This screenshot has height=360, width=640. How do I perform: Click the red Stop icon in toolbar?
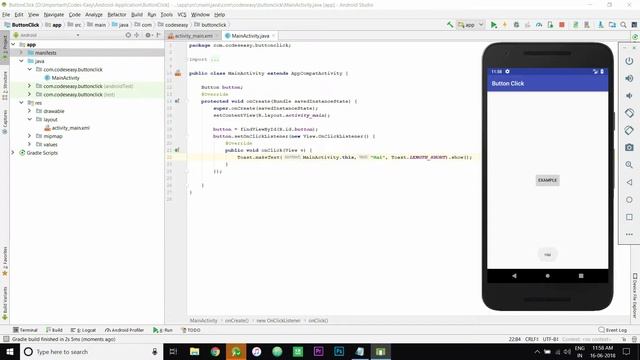(x=562, y=25)
